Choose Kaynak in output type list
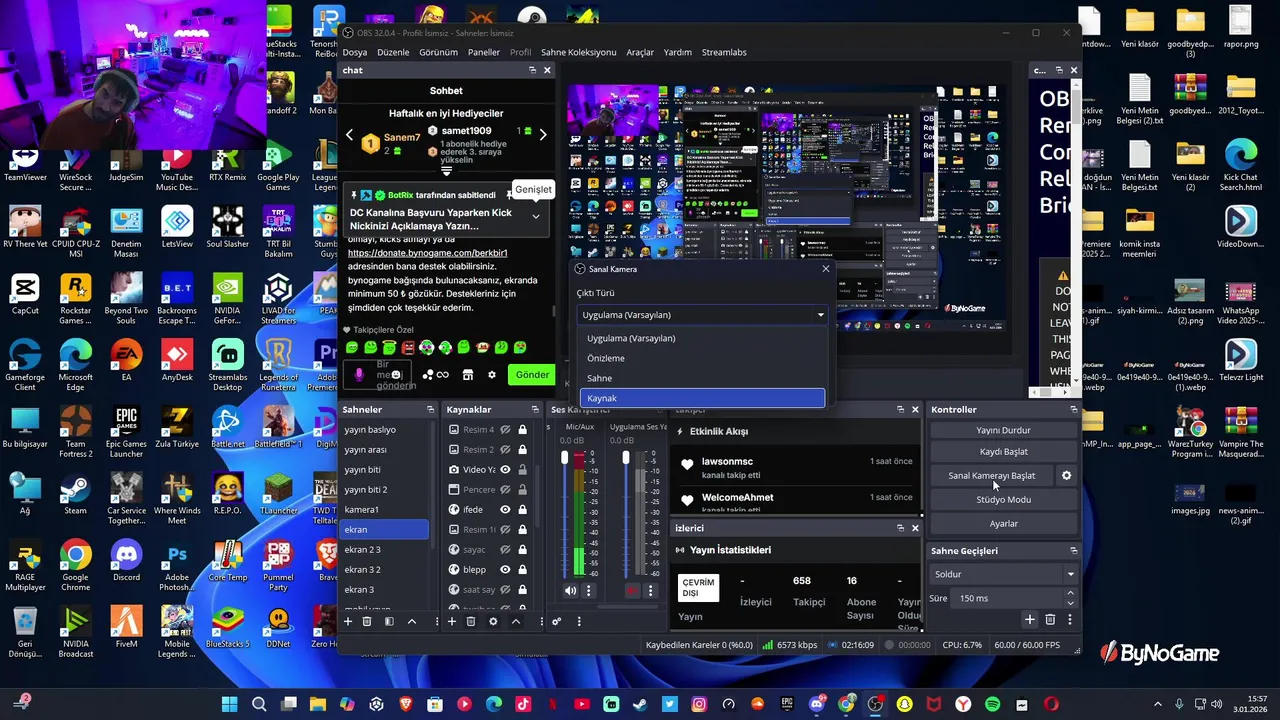 click(703, 398)
